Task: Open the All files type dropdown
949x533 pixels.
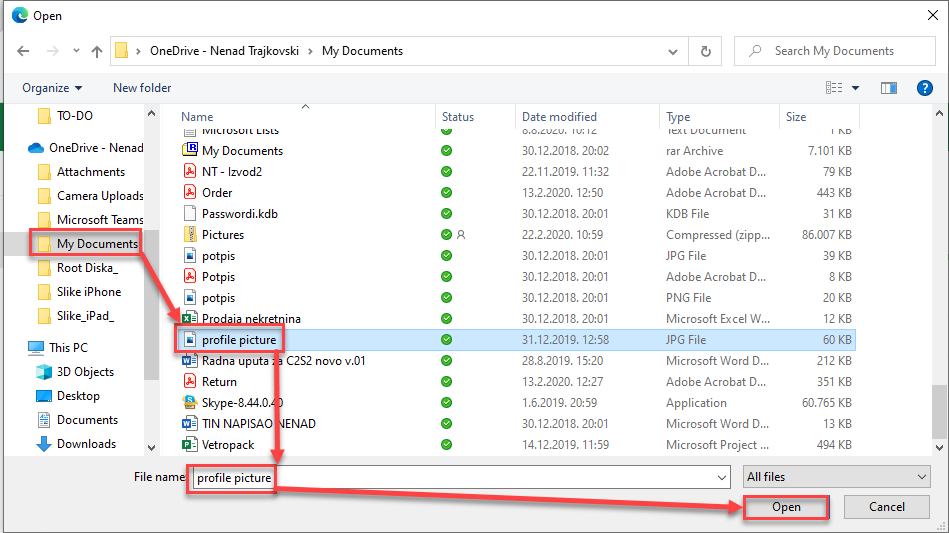Action: coord(837,478)
